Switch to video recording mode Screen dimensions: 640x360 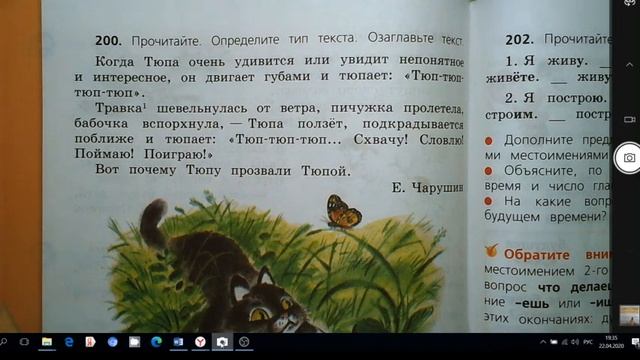(x=629, y=119)
